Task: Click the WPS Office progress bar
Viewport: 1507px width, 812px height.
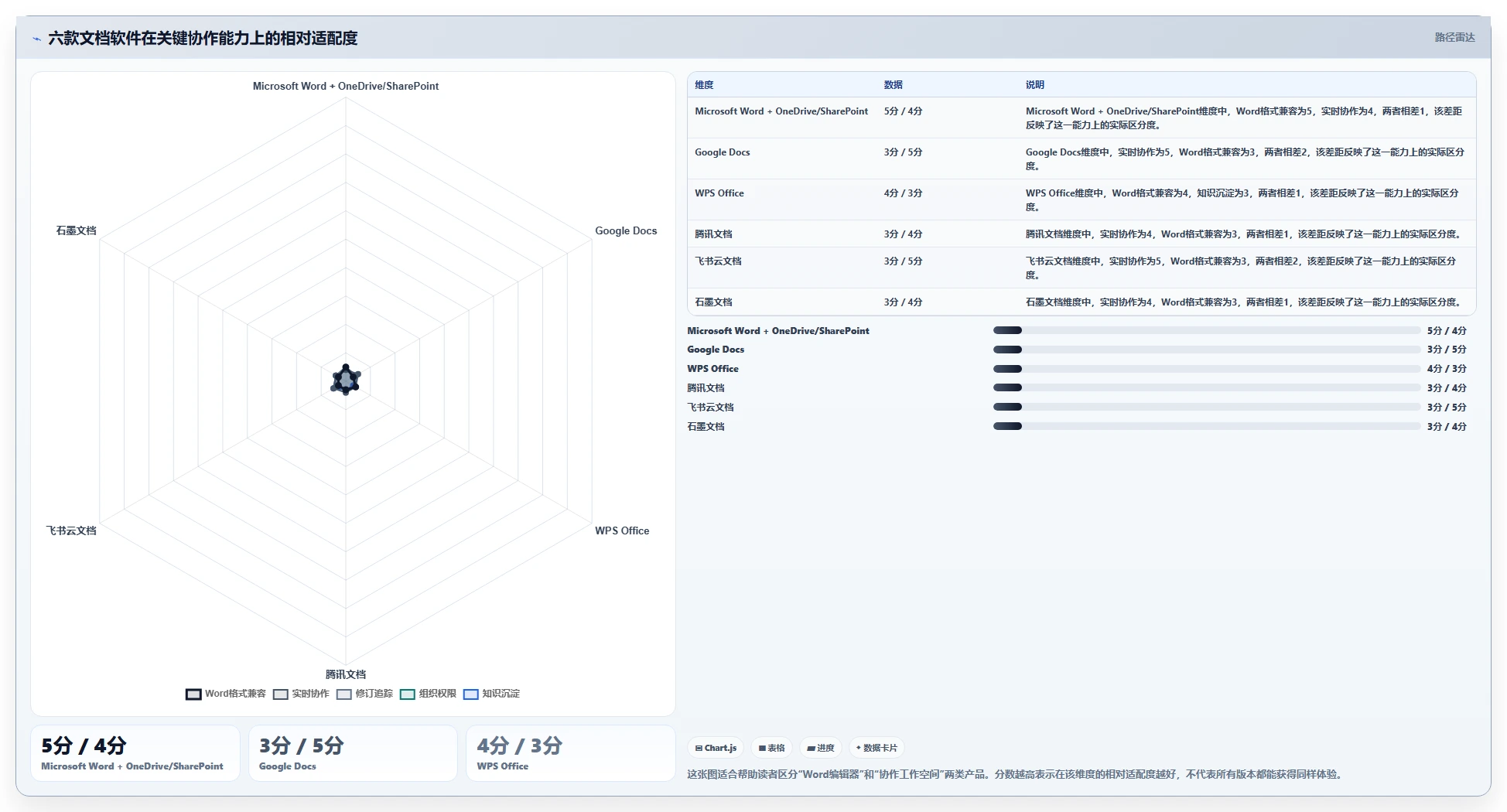Action: 1207,369
